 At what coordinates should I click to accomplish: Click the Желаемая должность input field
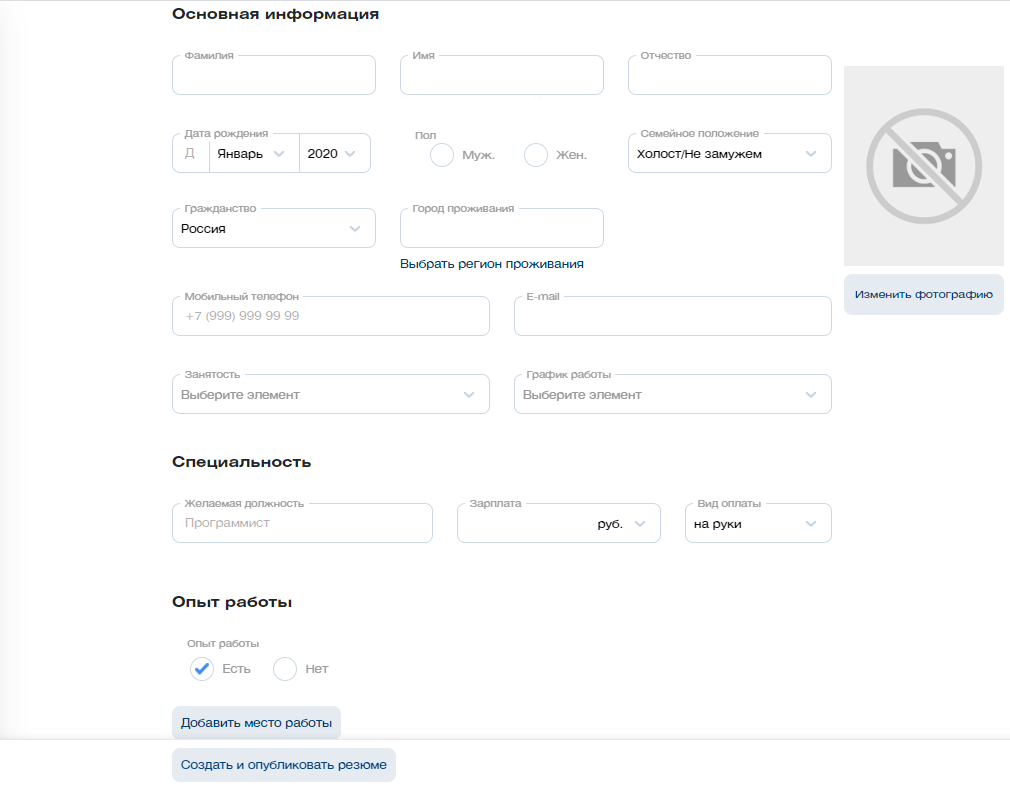click(302, 524)
